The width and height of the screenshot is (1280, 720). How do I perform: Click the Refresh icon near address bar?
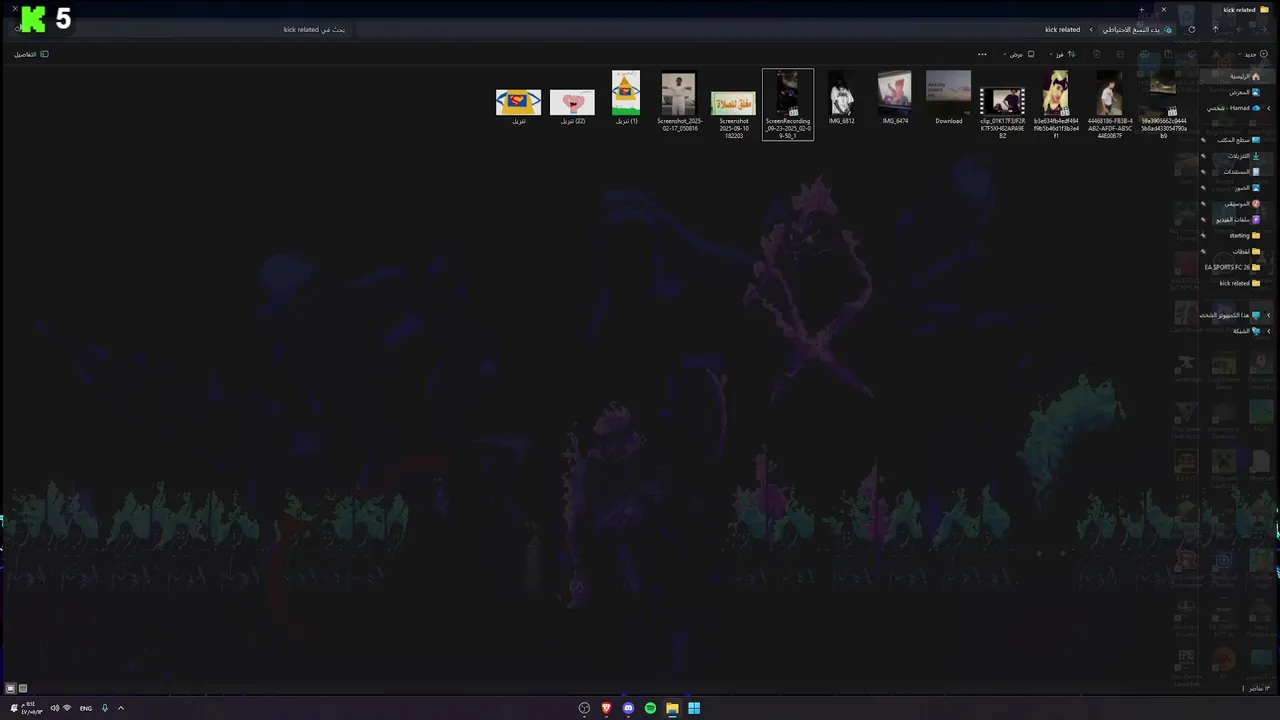1191,29
